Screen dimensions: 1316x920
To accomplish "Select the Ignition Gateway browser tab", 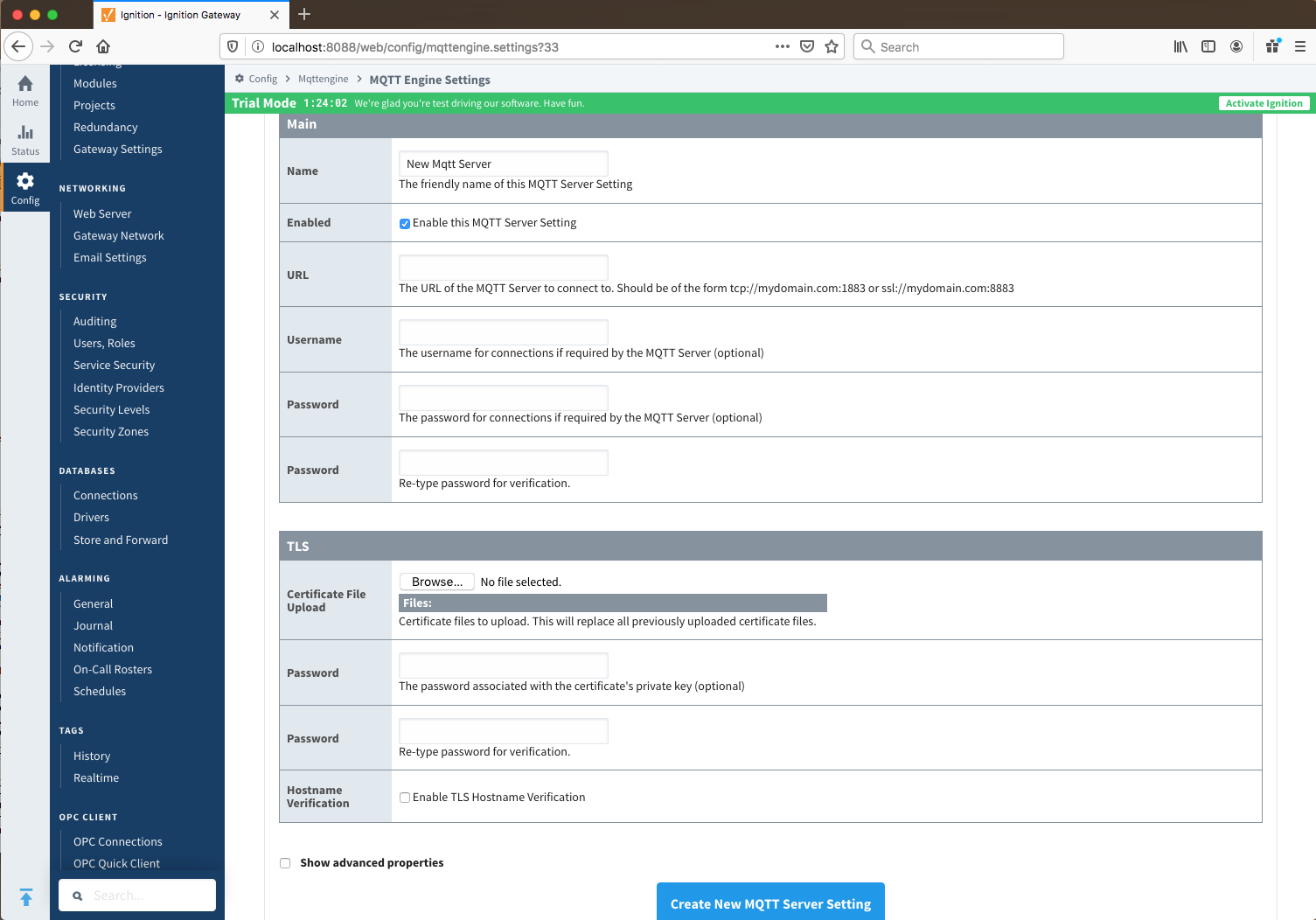I will pos(191,15).
